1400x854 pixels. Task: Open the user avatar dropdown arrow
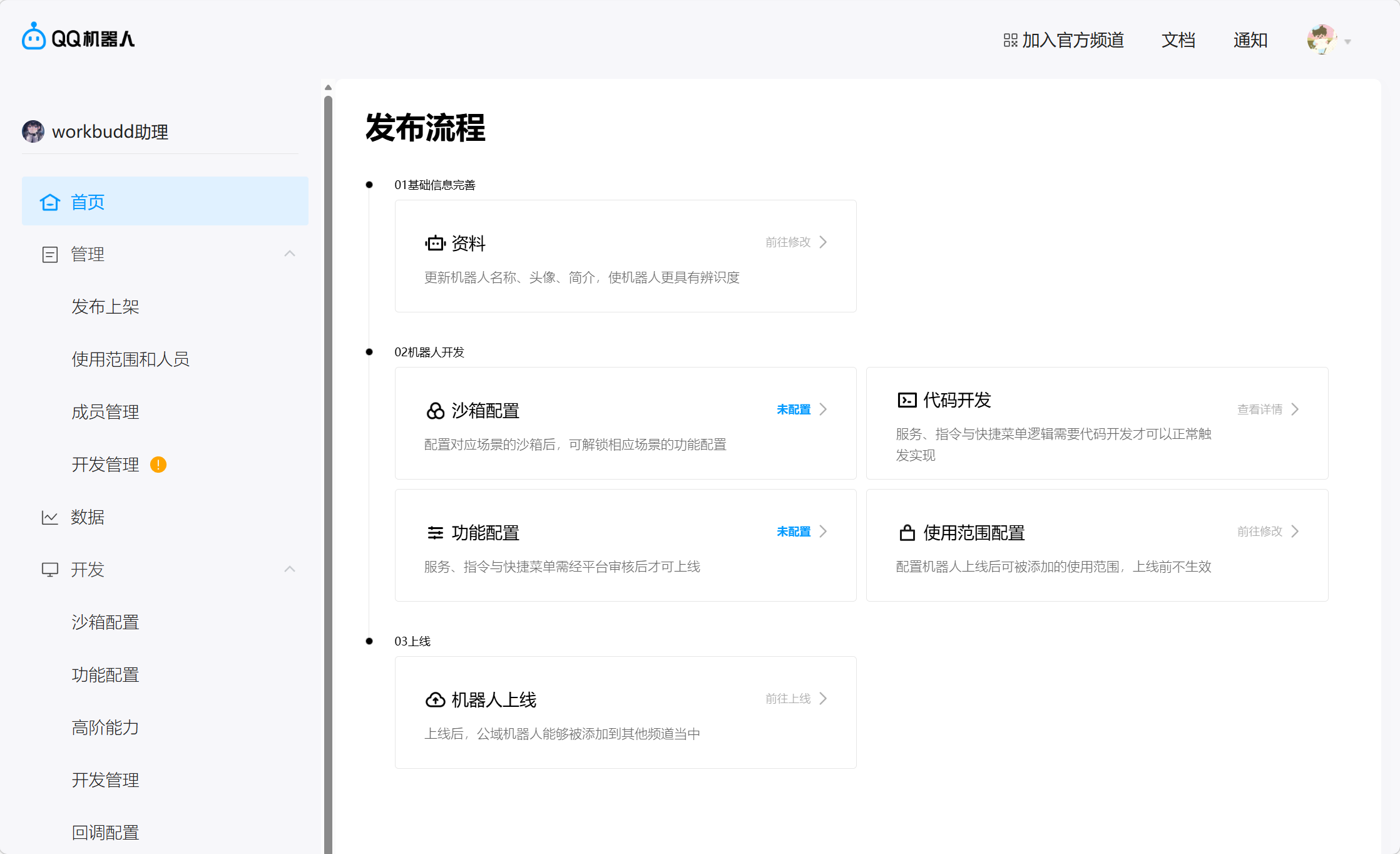click(1347, 42)
